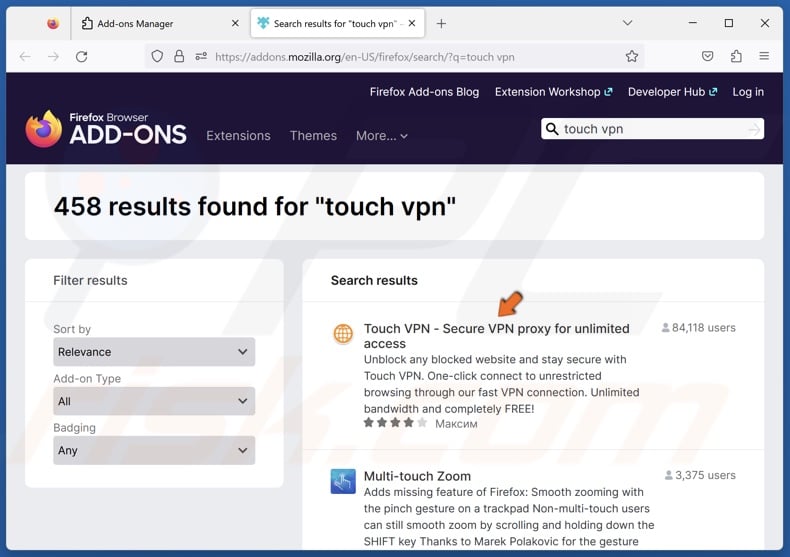Open the Firefox Add-ons Blog link
The height and width of the screenshot is (557, 790).
click(424, 92)
